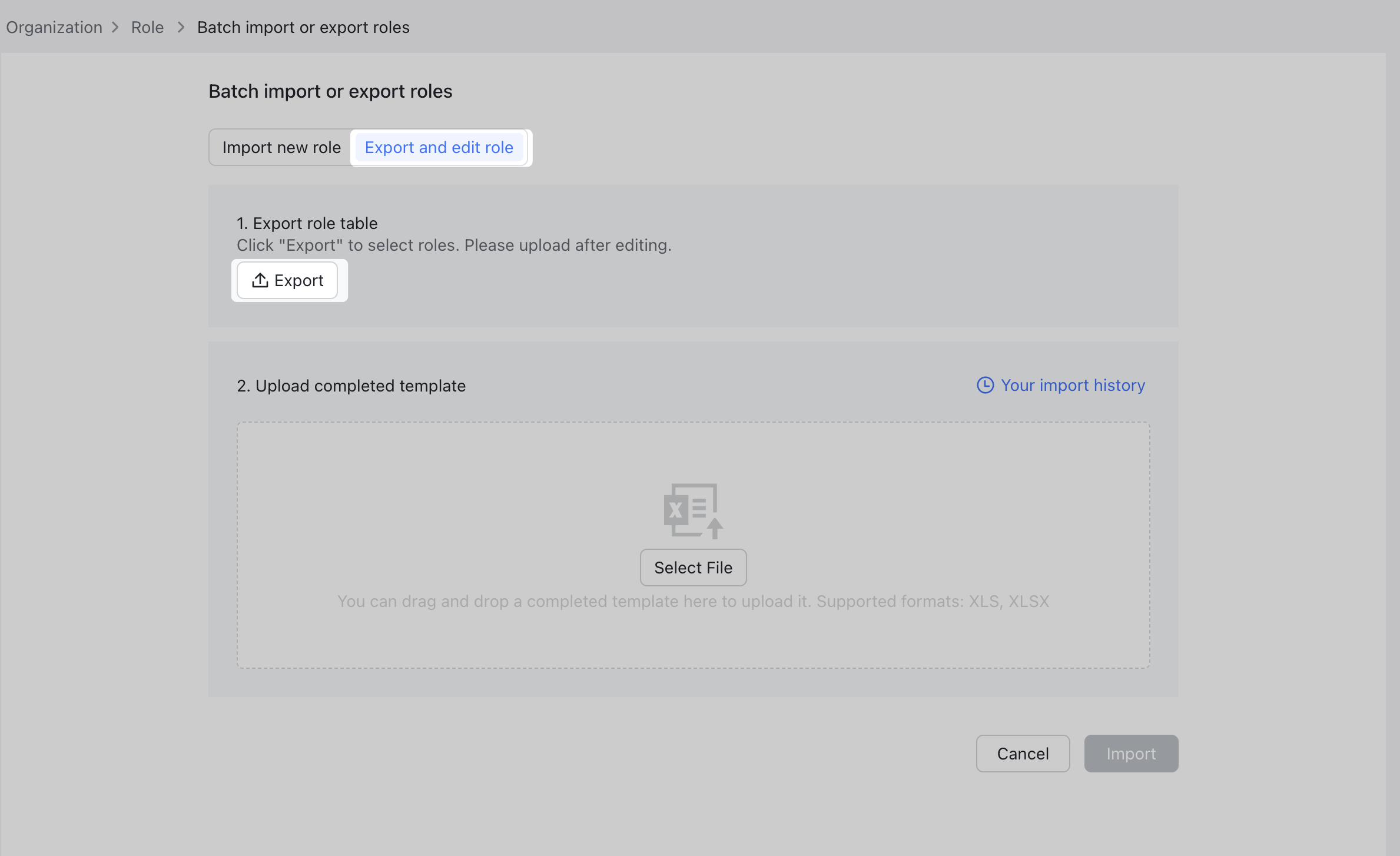1400x856 pixels.
Task: Click the Export button to export roles
Action: coord(288,280)
